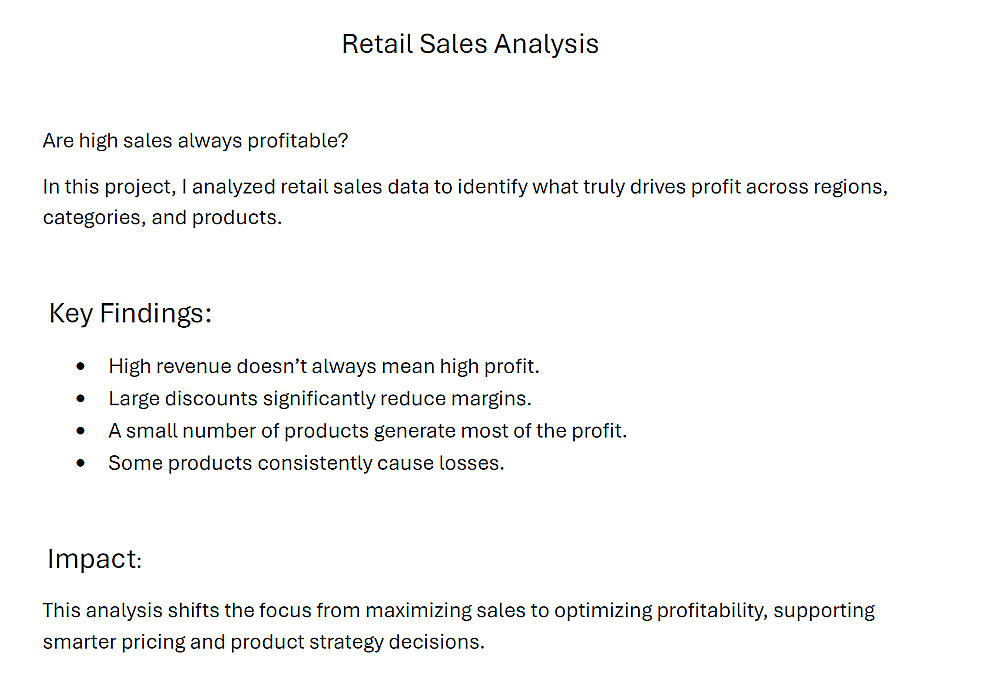The width and height of the screenshot is (1000, 700).
Task: Place cursor in the 'In this project' paragraph
Action: pos(400,187)
